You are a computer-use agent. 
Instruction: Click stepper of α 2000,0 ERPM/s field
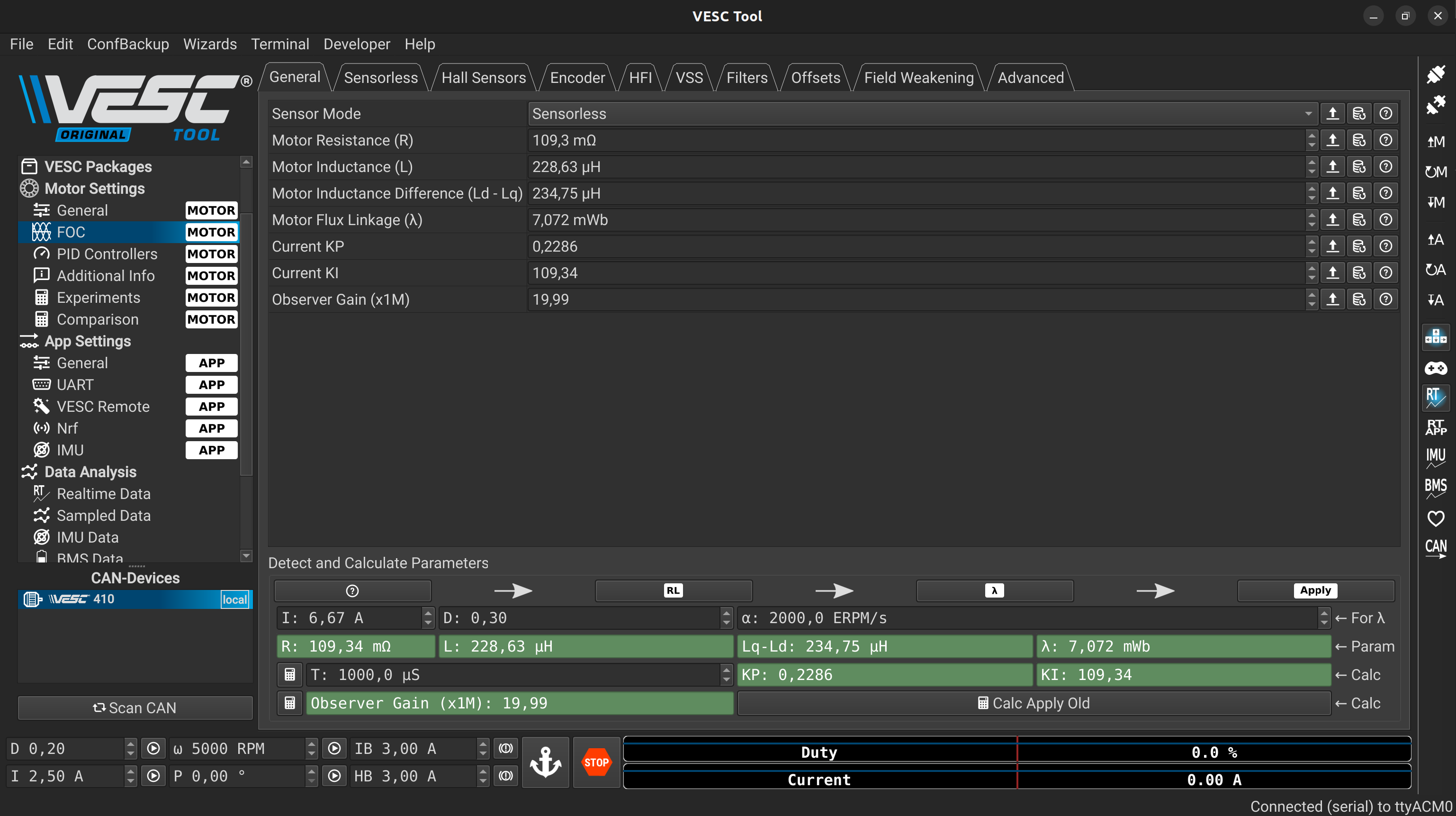pyautogui.click(x=1324, y=618)
